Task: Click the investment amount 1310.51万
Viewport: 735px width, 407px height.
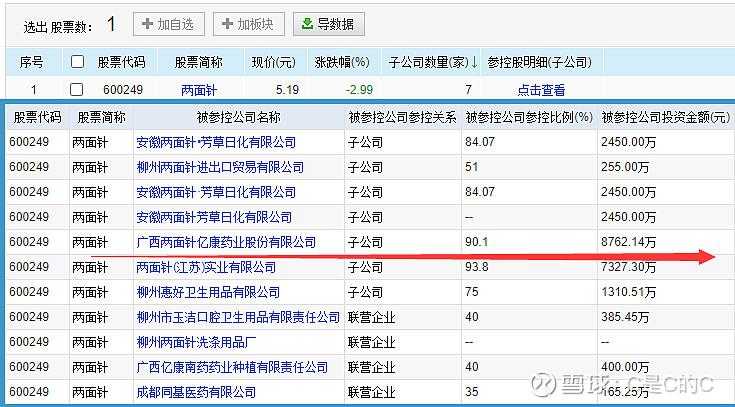Action: pos(629,292)
